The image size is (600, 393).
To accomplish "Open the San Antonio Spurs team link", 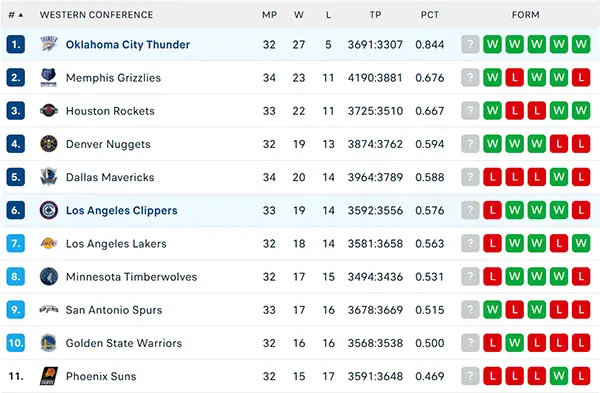I will click(x=114, y=310).
